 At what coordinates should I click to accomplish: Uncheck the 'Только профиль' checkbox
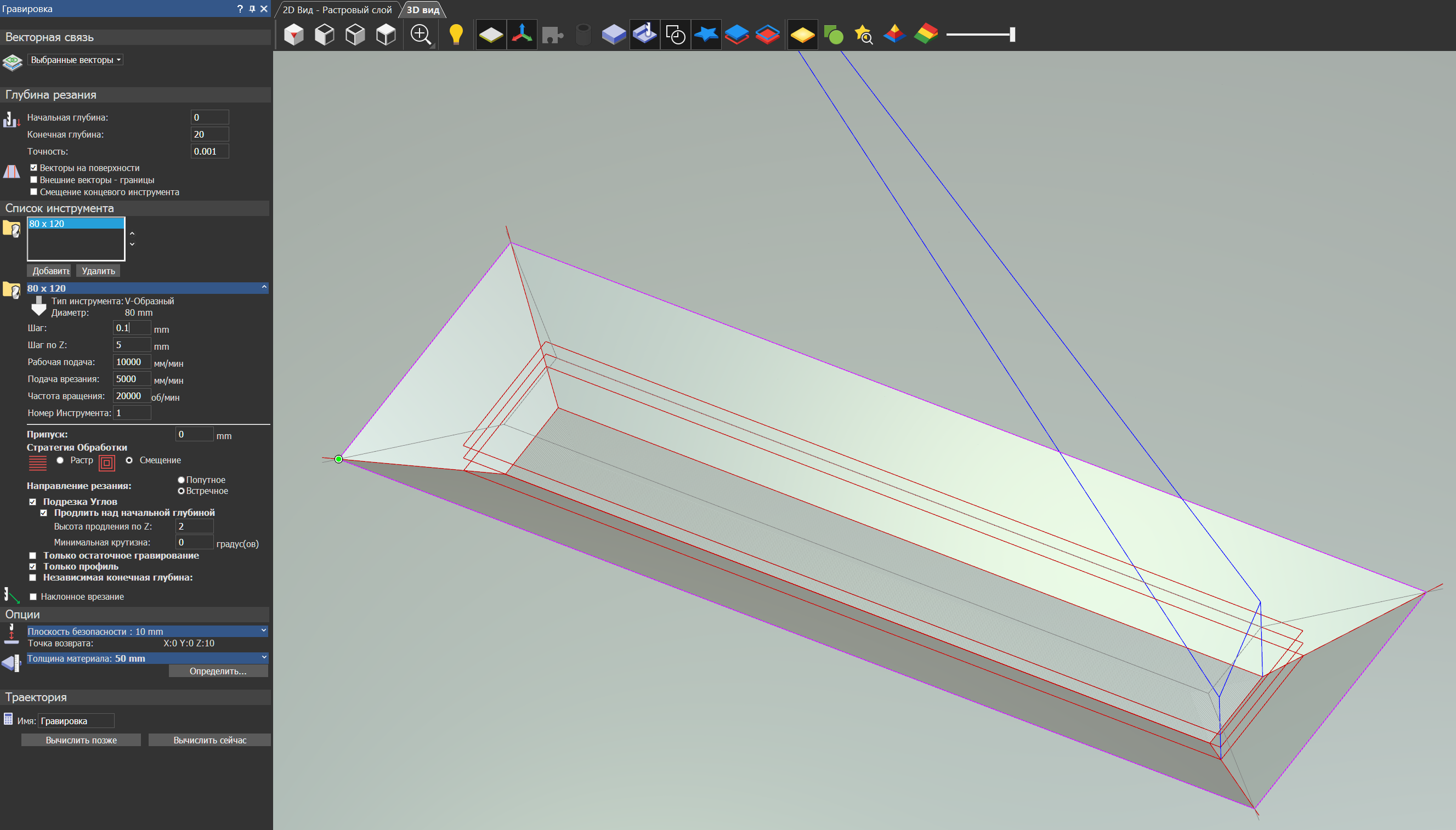(33, 567)
